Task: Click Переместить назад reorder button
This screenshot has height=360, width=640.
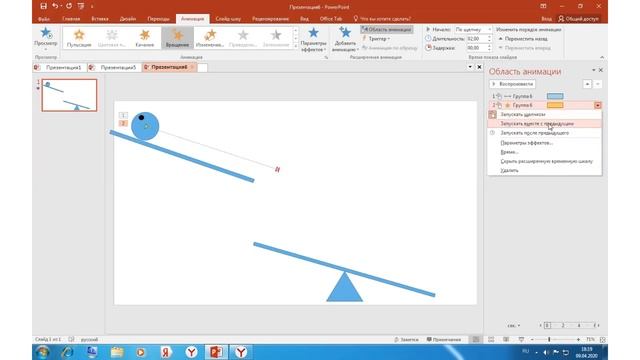Action: [523, 39]
